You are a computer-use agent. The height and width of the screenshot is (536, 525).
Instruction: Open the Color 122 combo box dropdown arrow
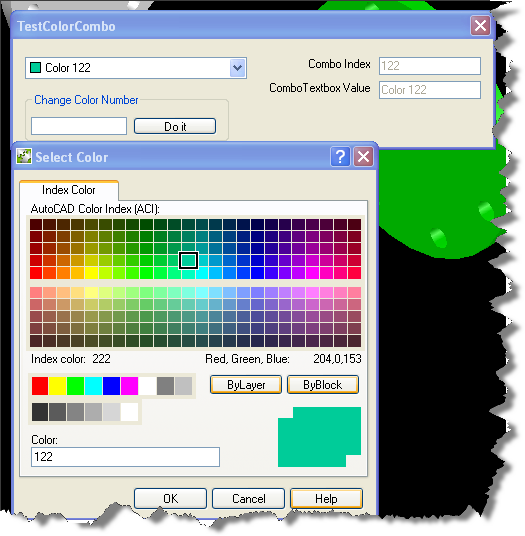[x=238, y=68]
